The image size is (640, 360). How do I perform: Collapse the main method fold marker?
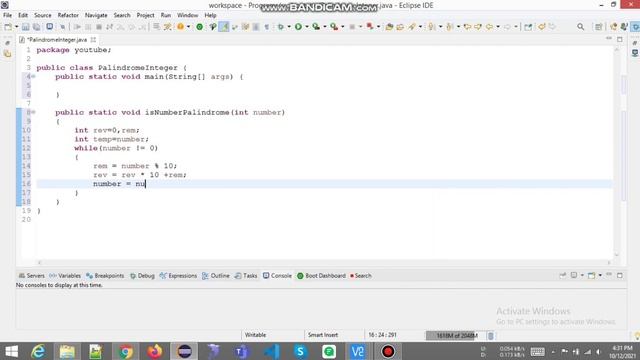(x=33, y=77)
